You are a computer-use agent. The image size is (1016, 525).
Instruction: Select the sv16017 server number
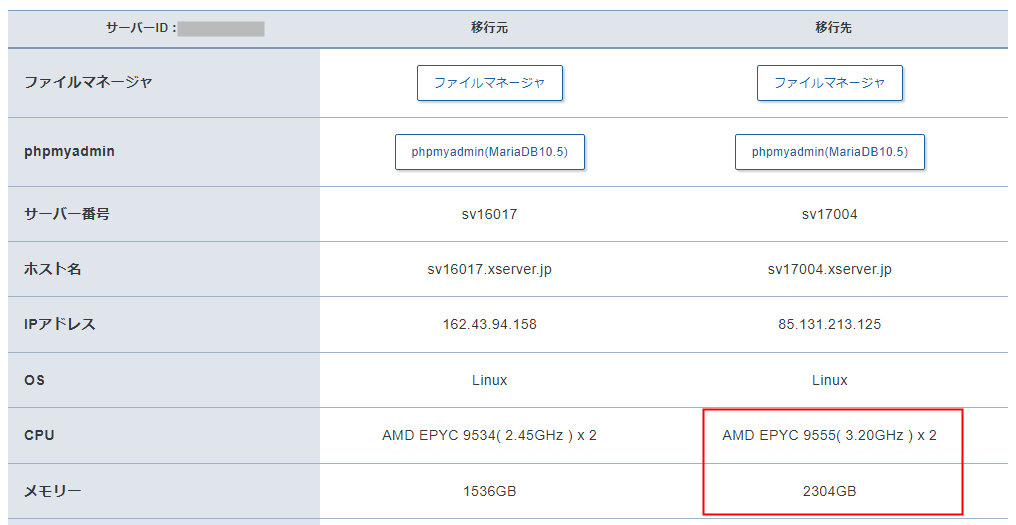(x=489, y=214)
